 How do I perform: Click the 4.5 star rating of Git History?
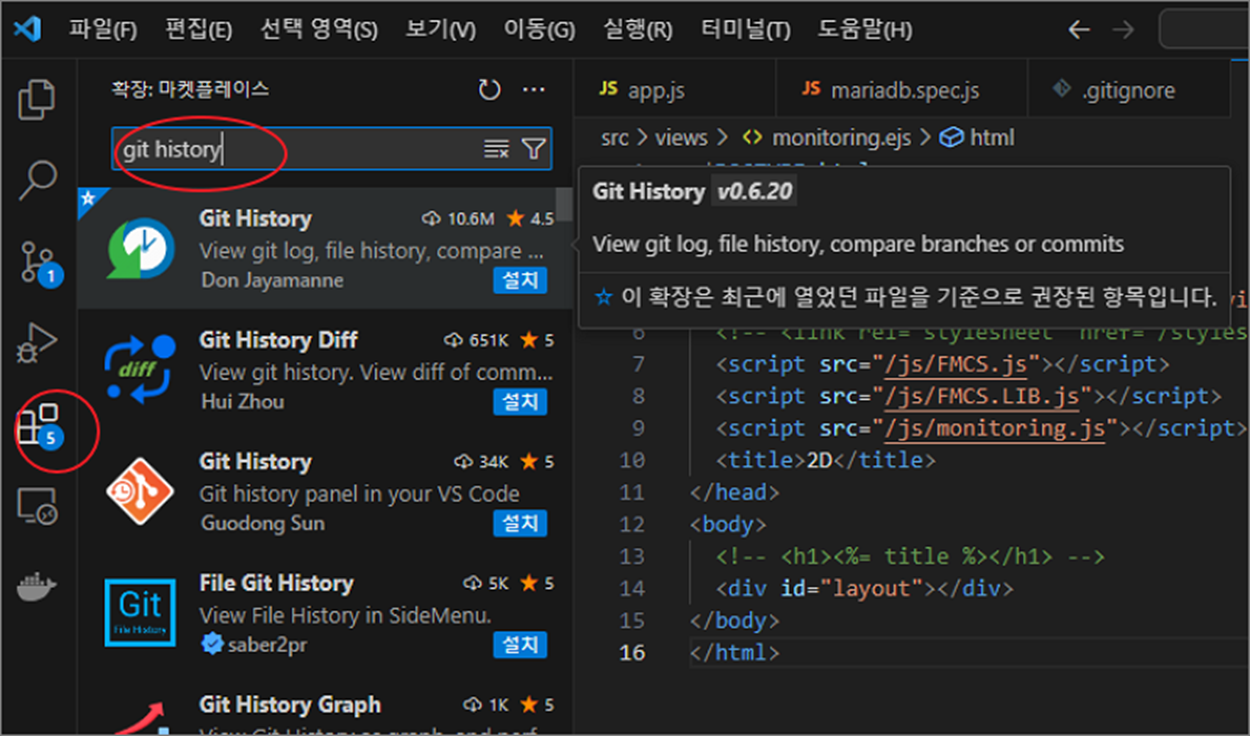click(530, 219)
